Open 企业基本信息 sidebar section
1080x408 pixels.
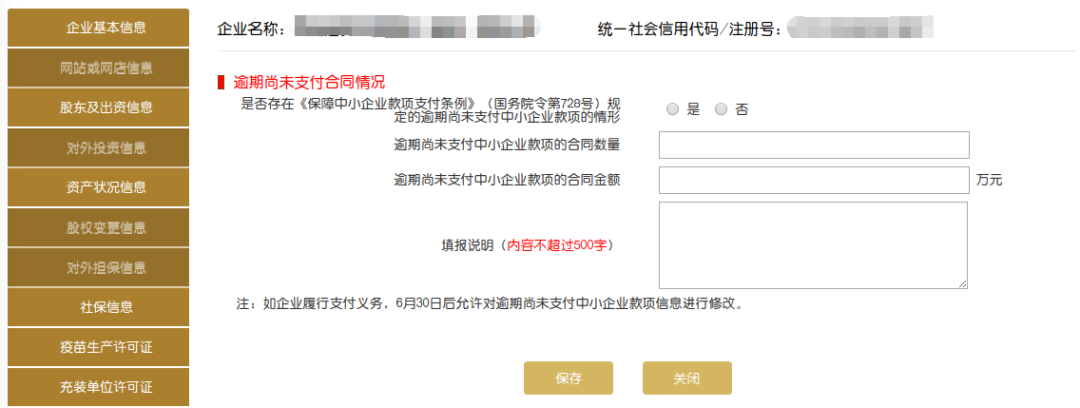tap(98, 28)
